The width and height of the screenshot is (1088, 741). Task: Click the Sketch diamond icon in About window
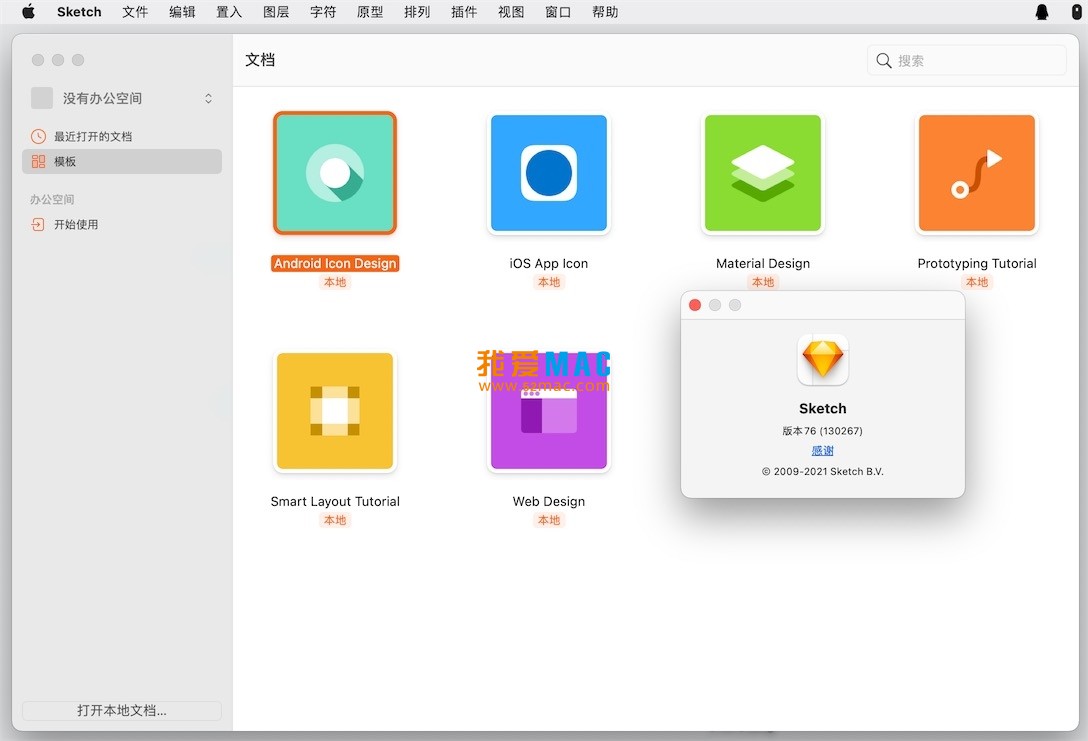coord(822,360)
